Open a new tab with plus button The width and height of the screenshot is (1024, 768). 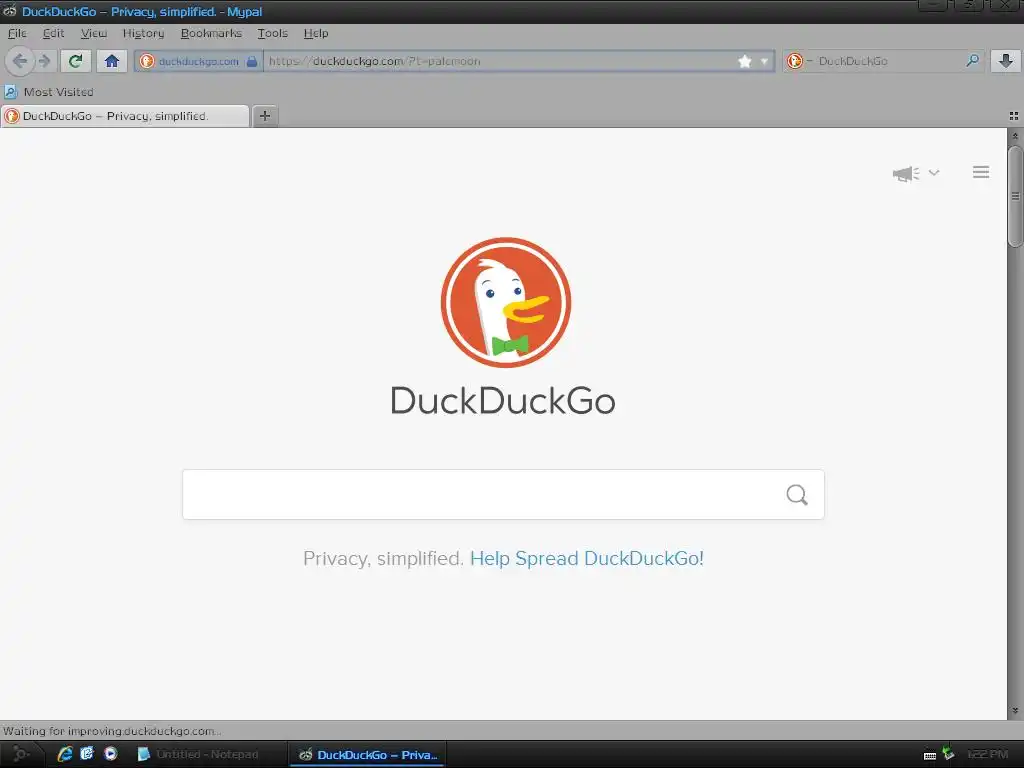click(264, 116)
